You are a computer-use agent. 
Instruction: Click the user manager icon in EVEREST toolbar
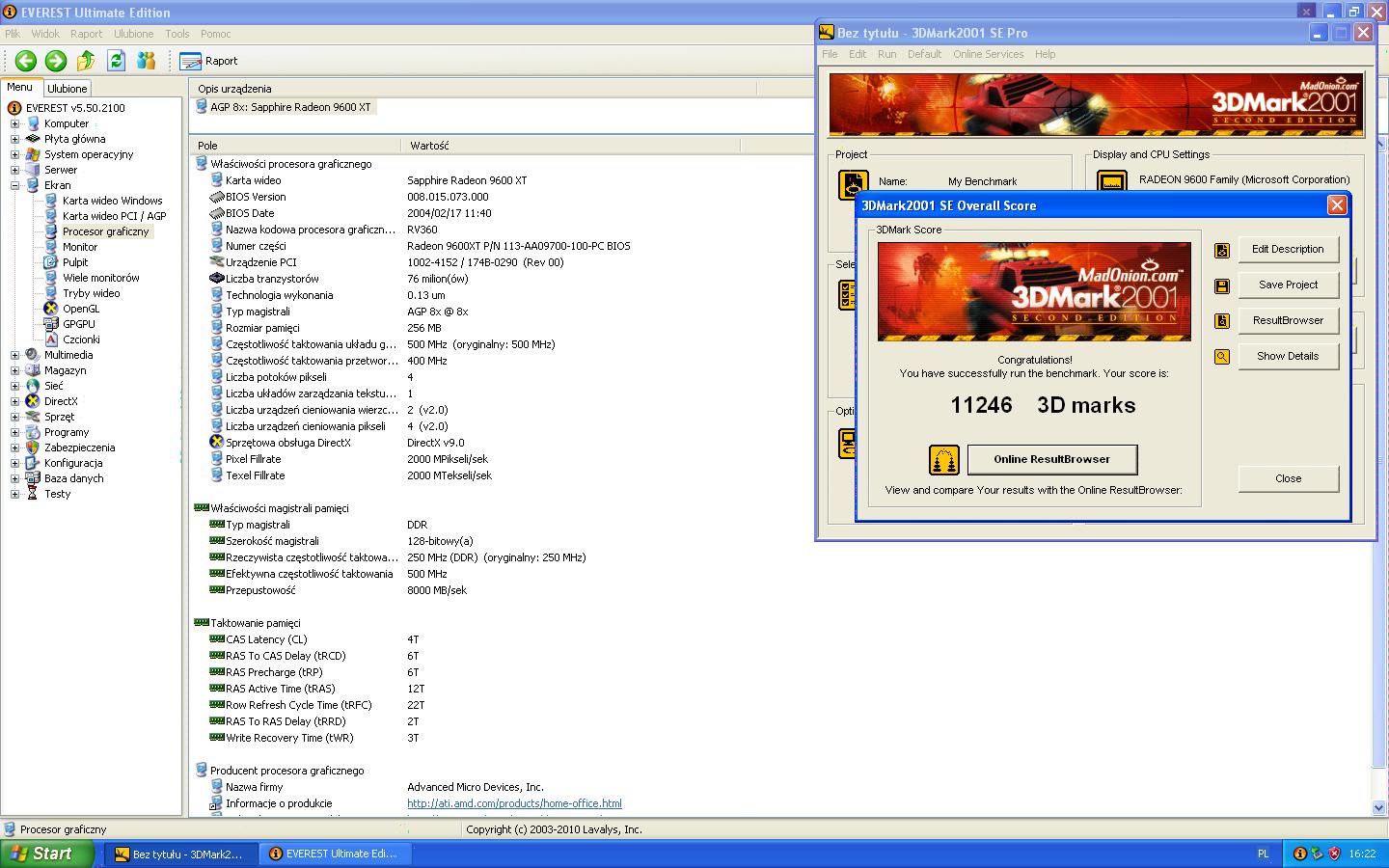pyautogui.click(x=147, y=60)
